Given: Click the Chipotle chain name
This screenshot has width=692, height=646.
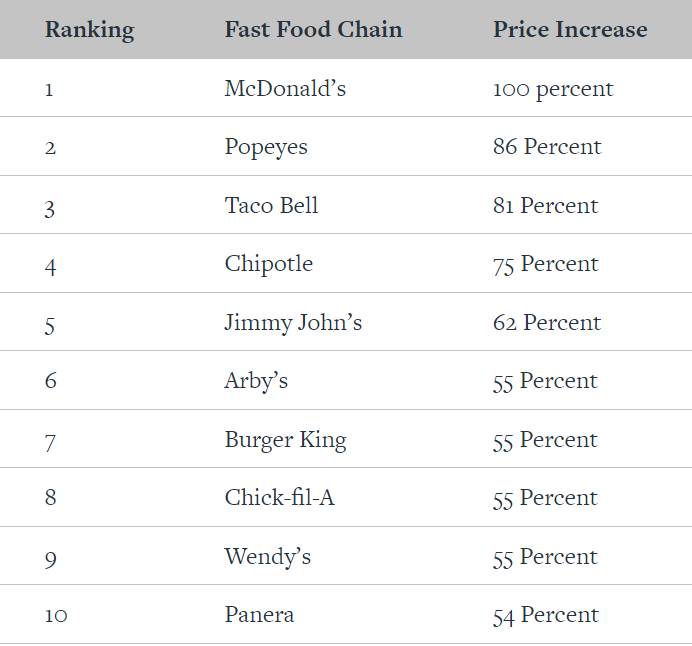Looking at the screenshot, I should 268,264.
